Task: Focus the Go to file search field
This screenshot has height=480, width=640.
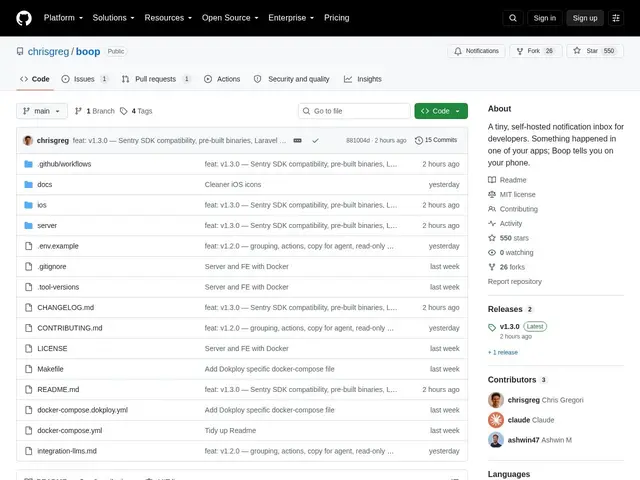Action: click(x=354, y=111)
